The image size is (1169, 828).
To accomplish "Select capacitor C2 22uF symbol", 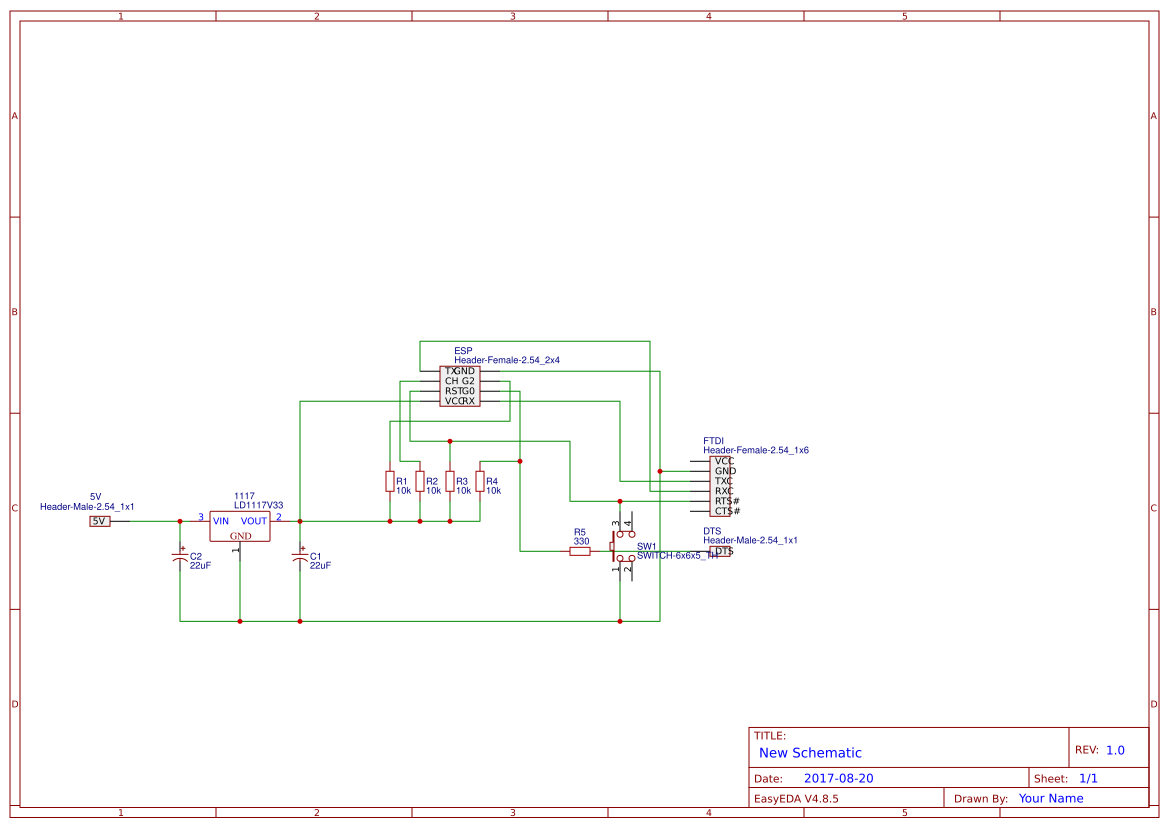I will 180,557.
